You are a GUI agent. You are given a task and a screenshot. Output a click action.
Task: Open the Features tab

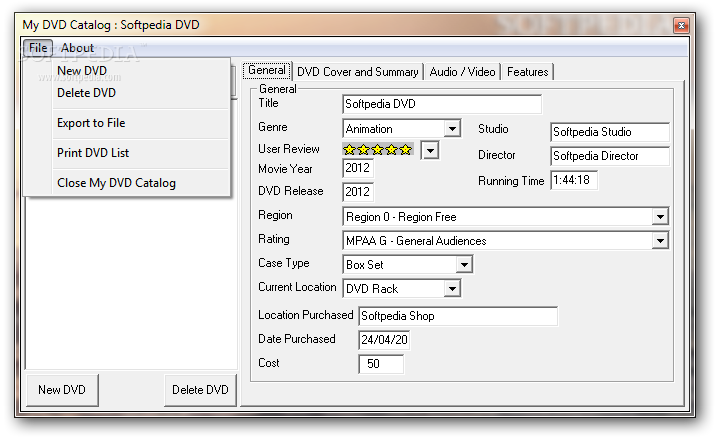tap(527, 72)
